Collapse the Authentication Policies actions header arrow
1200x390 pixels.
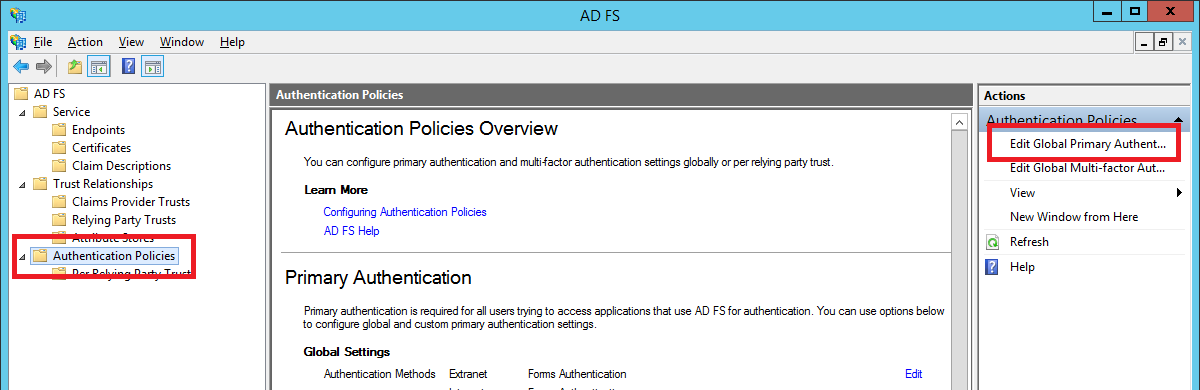pyautogui.click(x=1178, y=120)
